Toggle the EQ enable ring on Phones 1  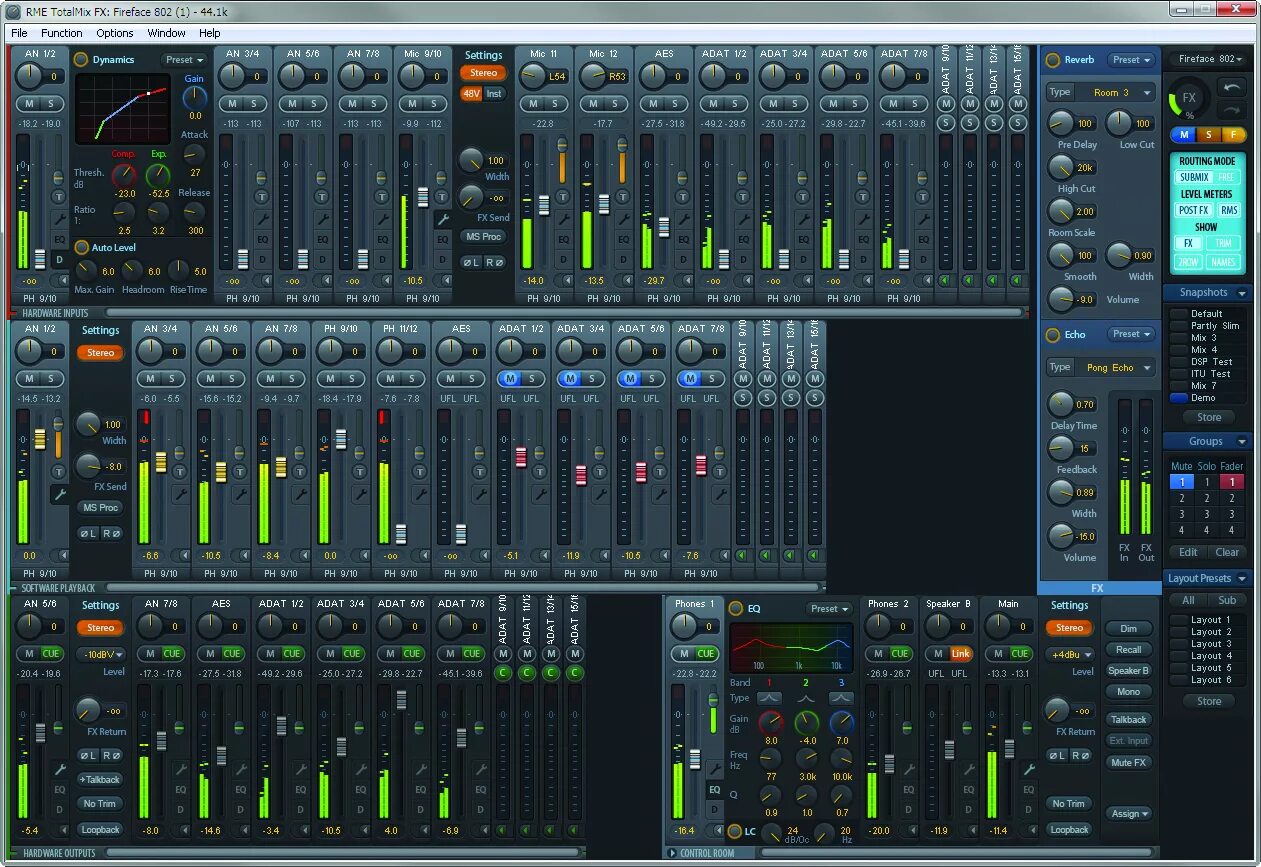pyautogui.click(x=736, y=608)
